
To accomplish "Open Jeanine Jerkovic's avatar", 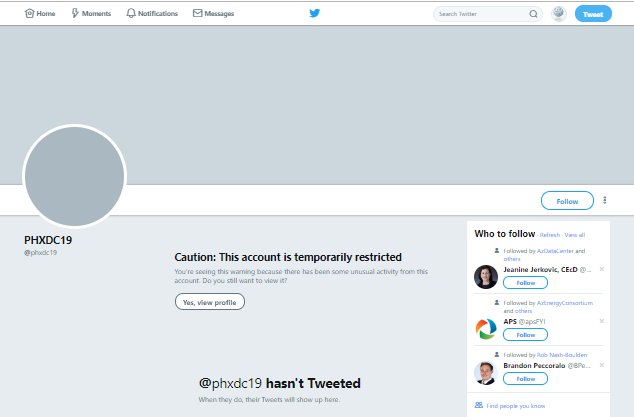I will click(x=486, y=277).
